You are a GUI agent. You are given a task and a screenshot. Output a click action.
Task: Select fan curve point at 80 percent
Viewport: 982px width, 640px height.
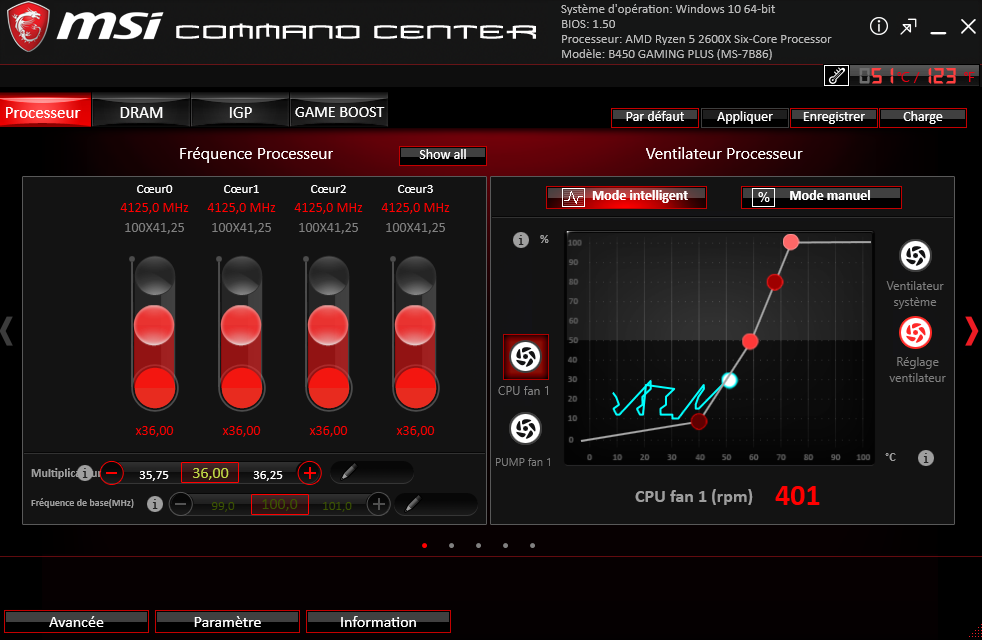[x=775, y=282]
